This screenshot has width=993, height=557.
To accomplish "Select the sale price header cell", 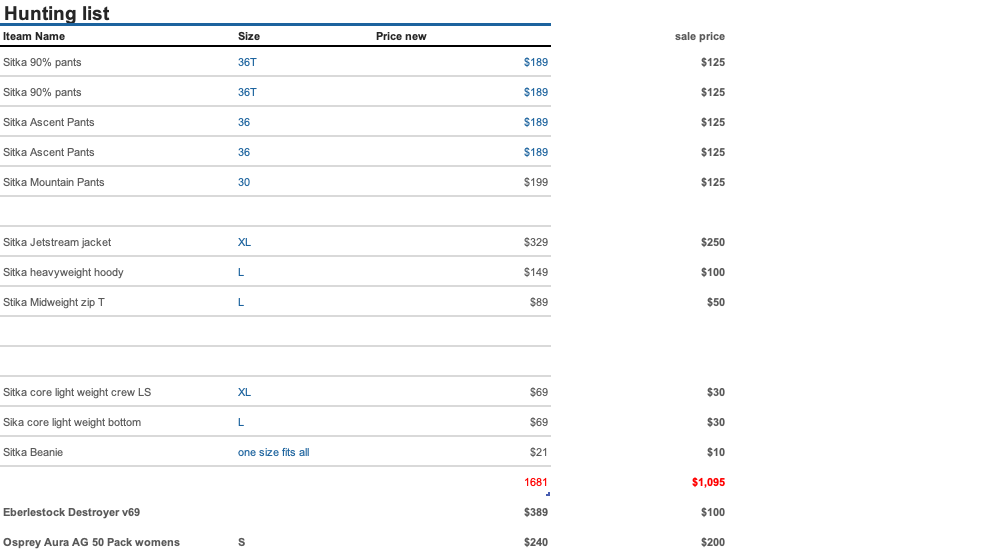I will coord(700,36).
